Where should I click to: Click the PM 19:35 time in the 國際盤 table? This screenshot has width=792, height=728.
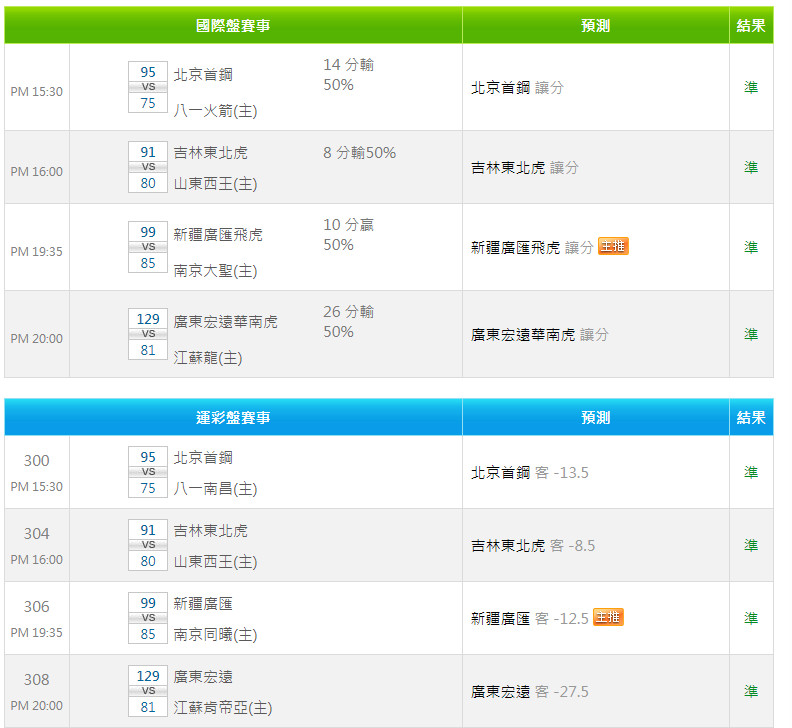(36, 251)
